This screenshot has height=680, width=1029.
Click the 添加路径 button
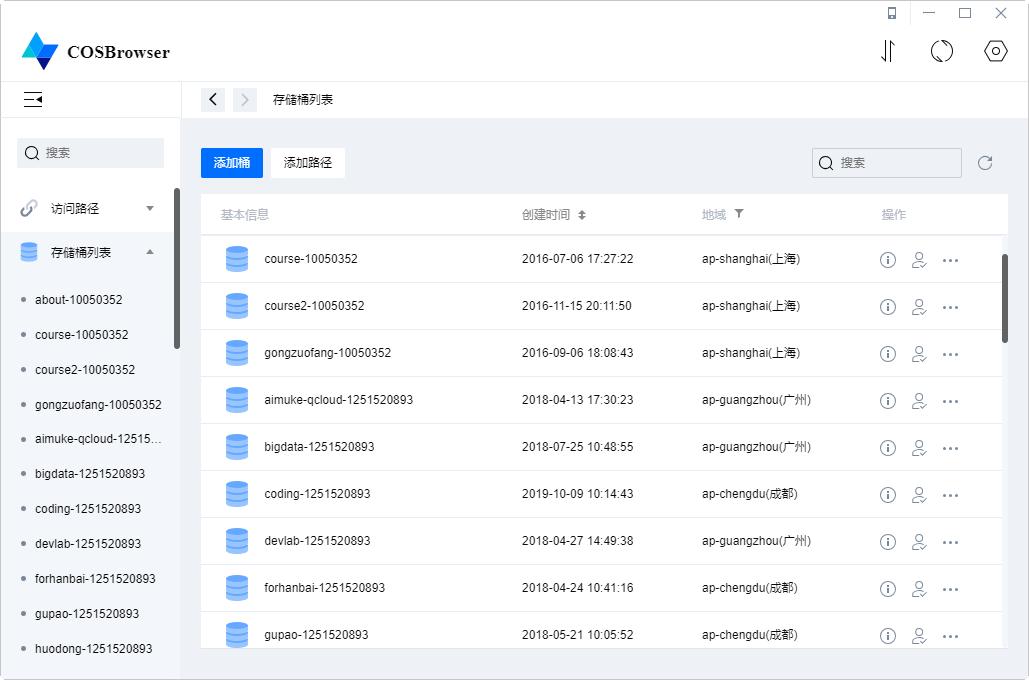[307, 162]
